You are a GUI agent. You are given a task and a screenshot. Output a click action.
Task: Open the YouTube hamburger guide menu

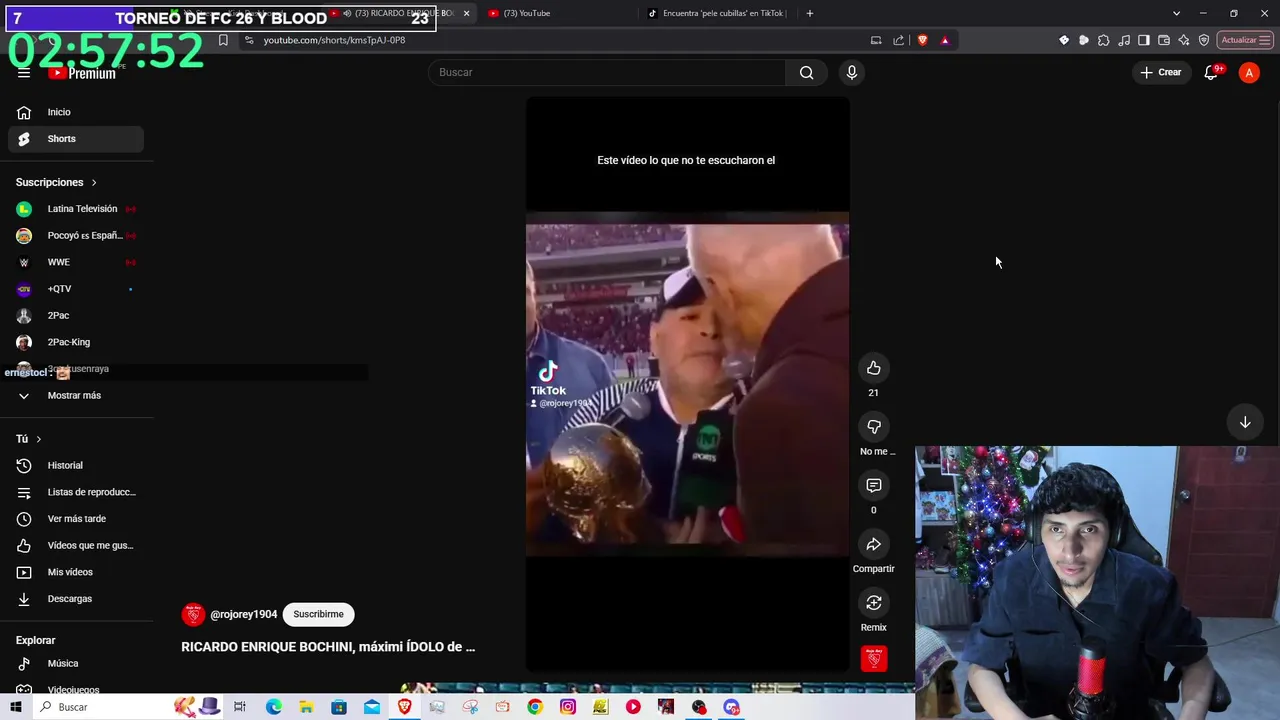coord(24,73)
